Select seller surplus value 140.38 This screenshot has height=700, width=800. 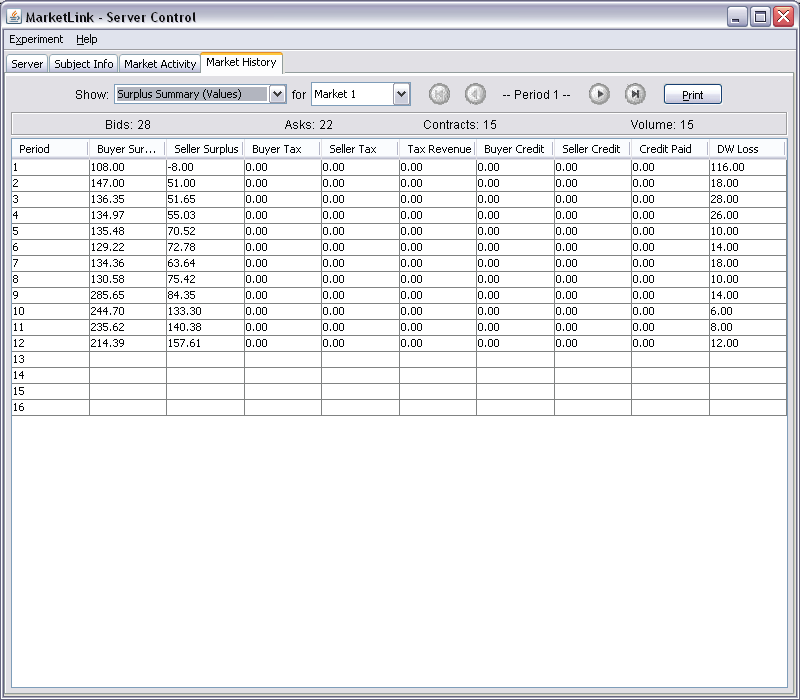(205, 327)
